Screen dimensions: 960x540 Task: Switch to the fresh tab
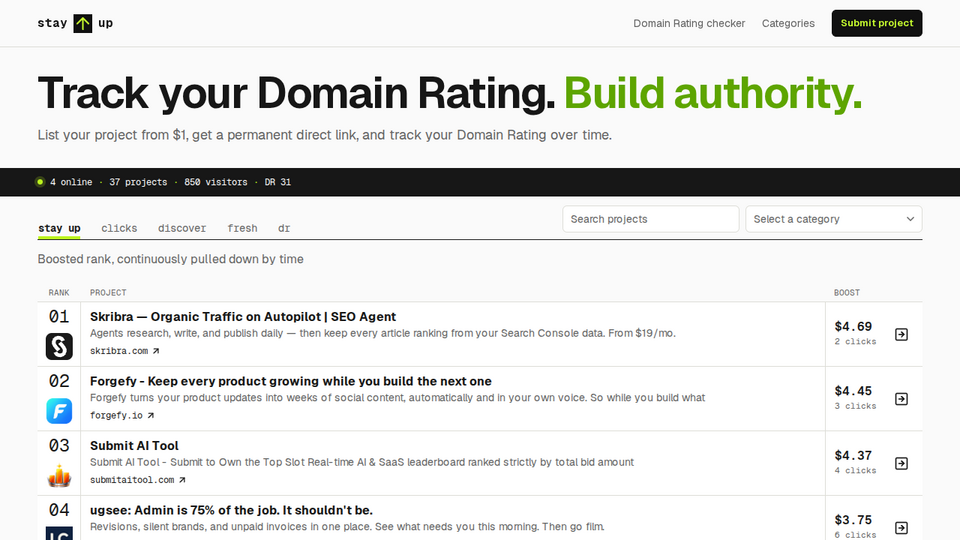(x=242, y=228)
